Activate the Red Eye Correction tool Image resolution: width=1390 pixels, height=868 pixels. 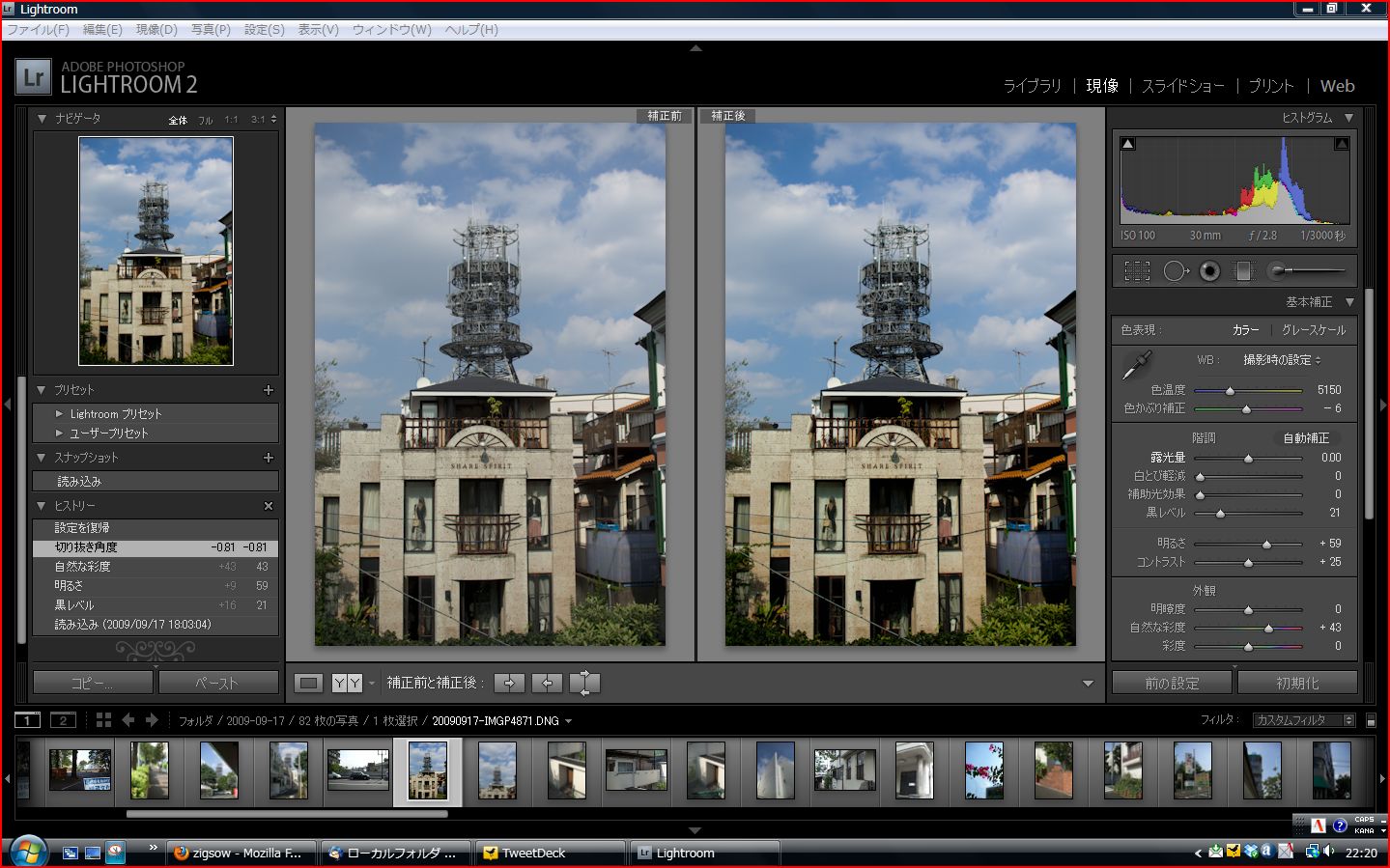pyautogui.click(x=1209, y=271)
